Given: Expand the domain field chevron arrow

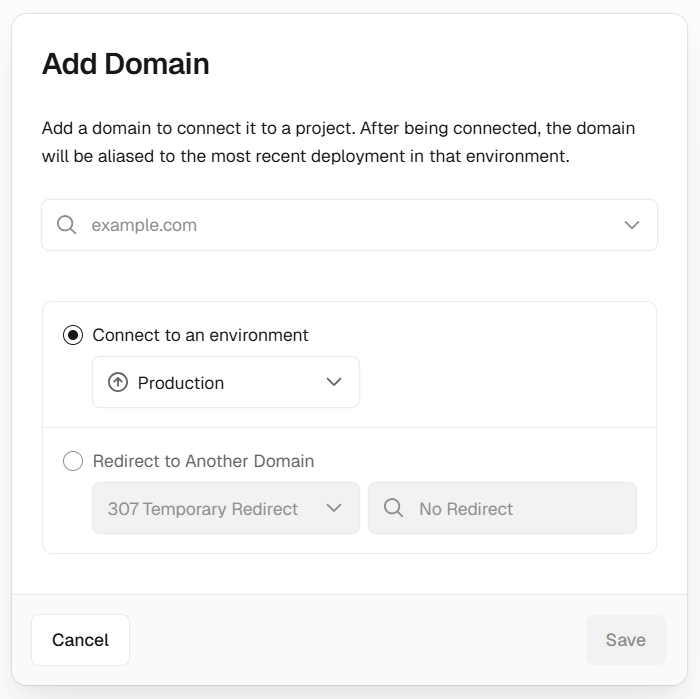Looking at the screenshot, I should (x=632, y=225).
